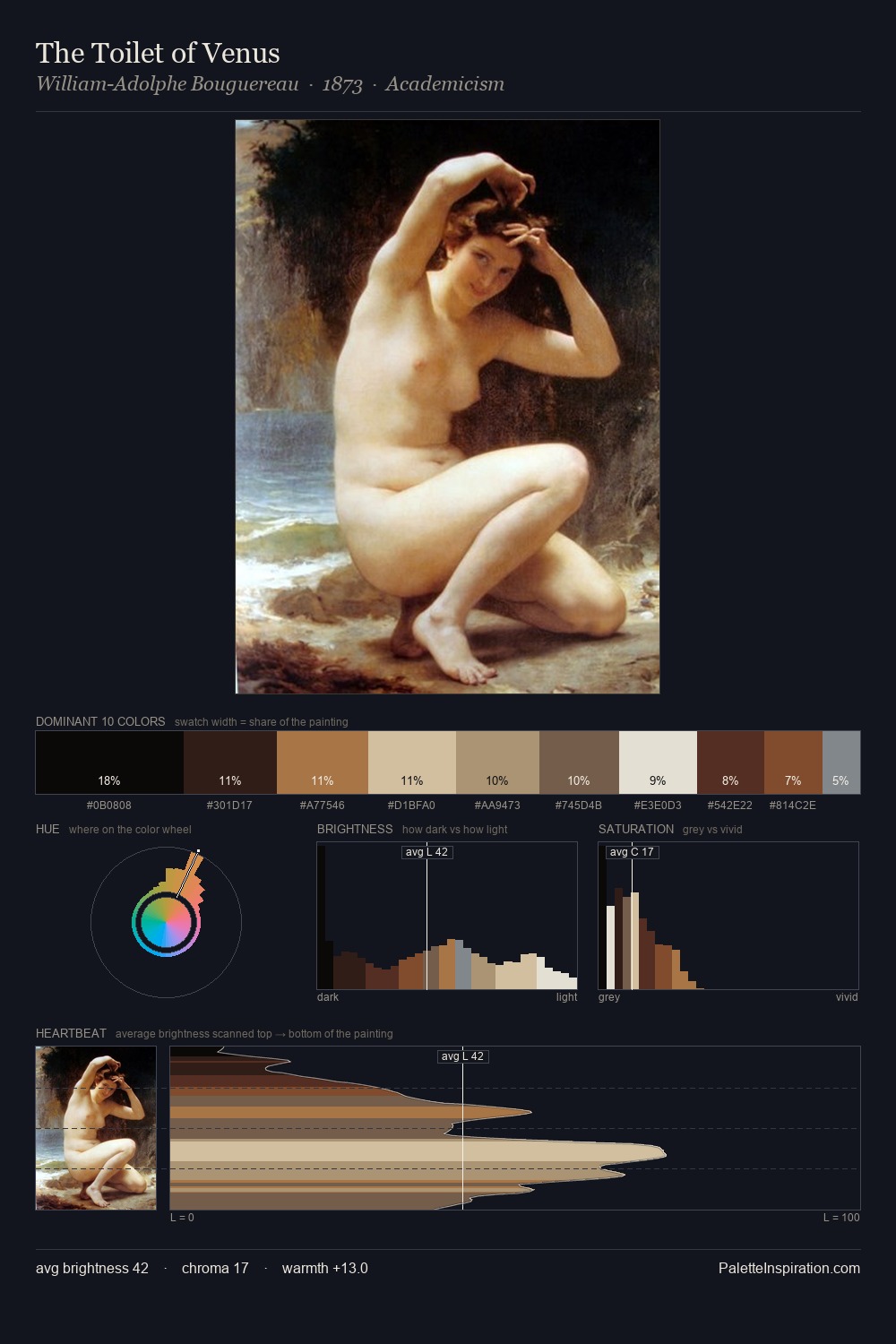896x1344 pixels.
Task: Pick the #A77546 tan swatch
Action: pos(323,762)
